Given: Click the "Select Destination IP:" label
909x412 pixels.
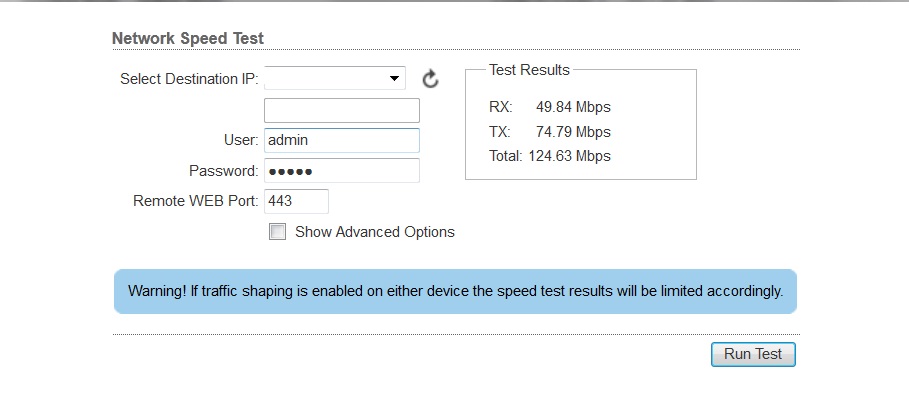Looking at the screenshot, I should (189, 79).
